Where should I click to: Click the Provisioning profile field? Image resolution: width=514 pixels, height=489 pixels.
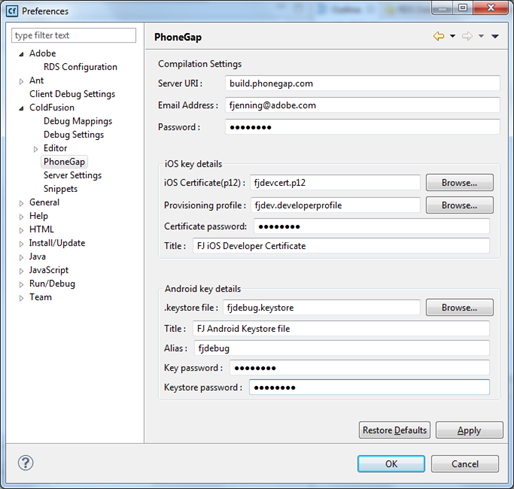click(x=335, y=205)
